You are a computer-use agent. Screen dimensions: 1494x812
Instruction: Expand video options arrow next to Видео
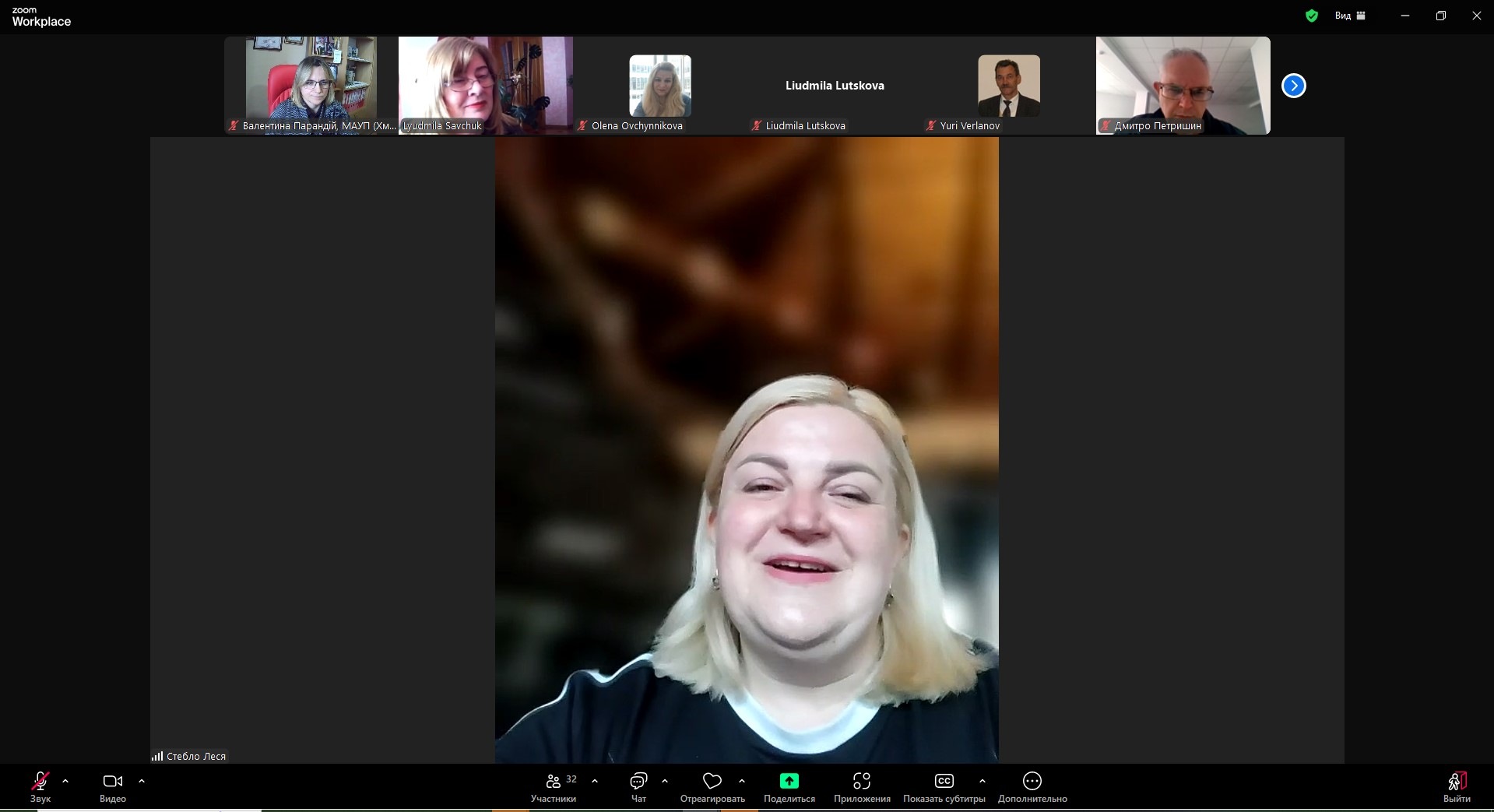(142, 781)
